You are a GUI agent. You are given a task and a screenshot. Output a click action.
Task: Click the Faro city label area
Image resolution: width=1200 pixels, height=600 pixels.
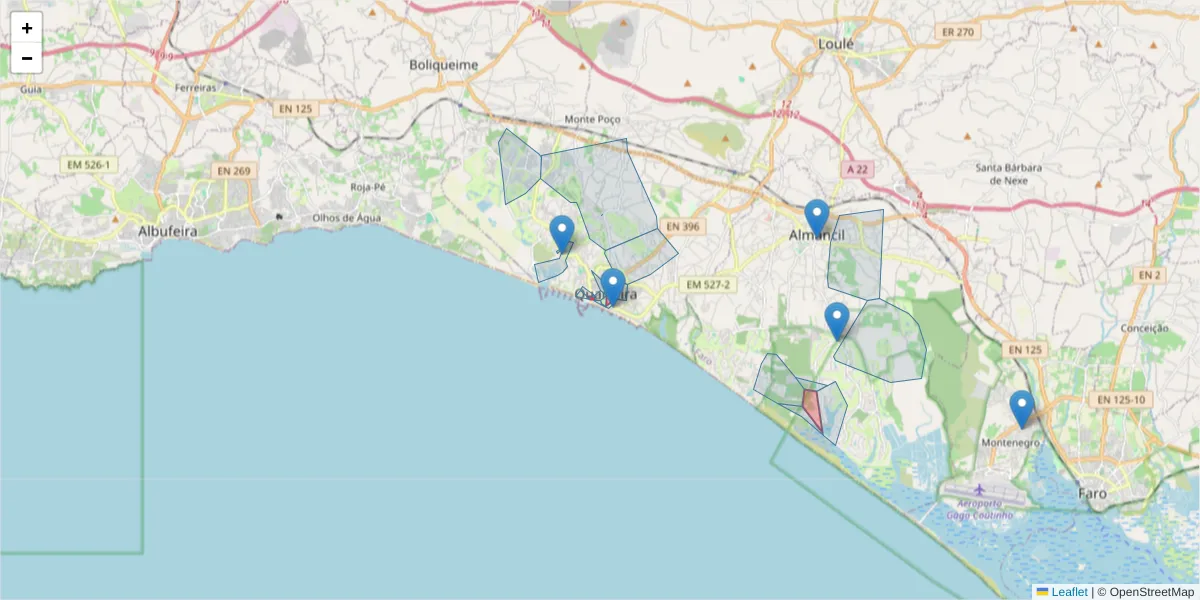[x=1094, y=493]
